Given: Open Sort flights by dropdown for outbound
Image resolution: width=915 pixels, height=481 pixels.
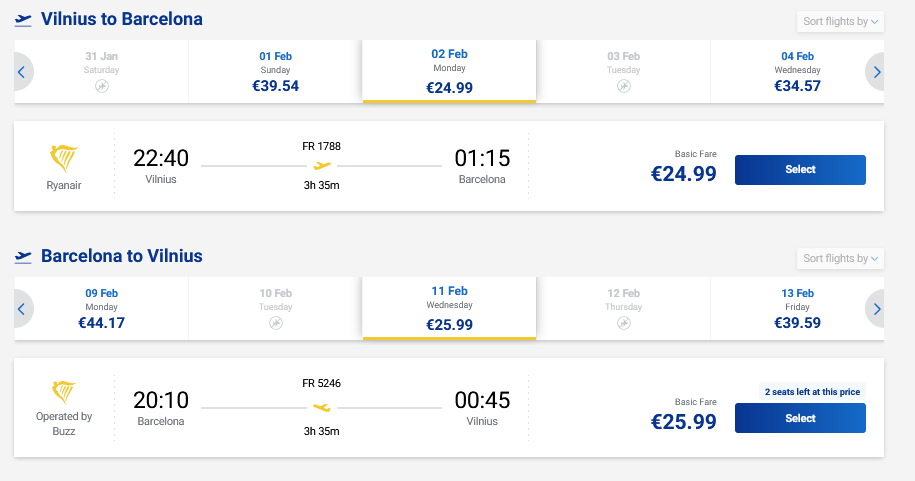Looking at the screenshot, I should (x=840, y=21).
